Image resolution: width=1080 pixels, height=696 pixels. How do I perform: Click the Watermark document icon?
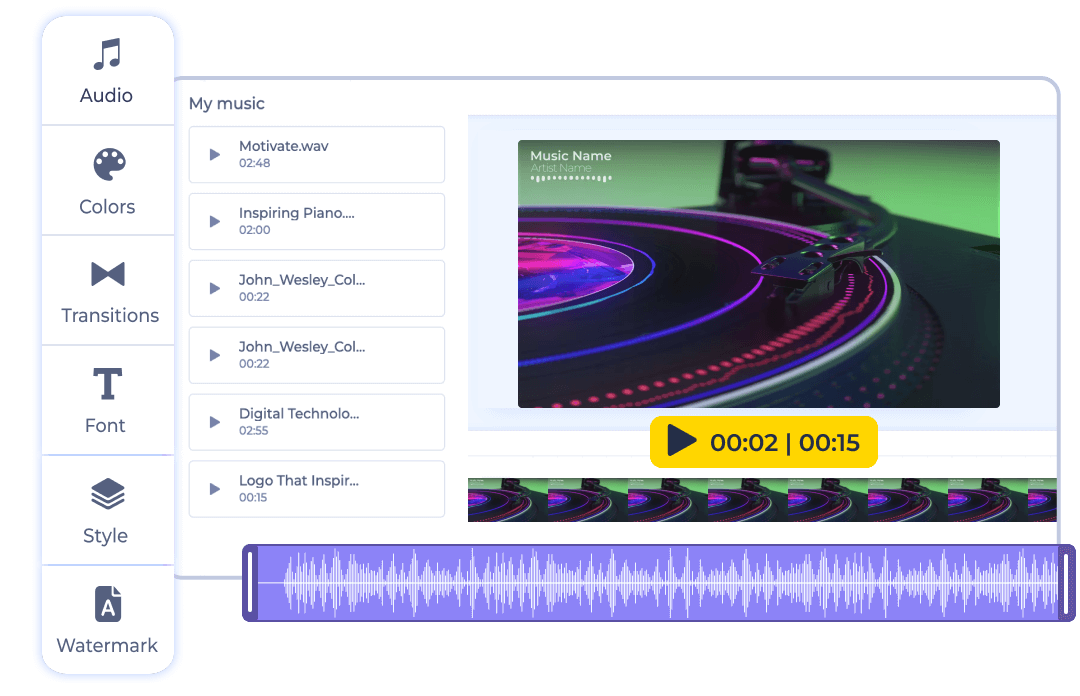click(107, 604)
